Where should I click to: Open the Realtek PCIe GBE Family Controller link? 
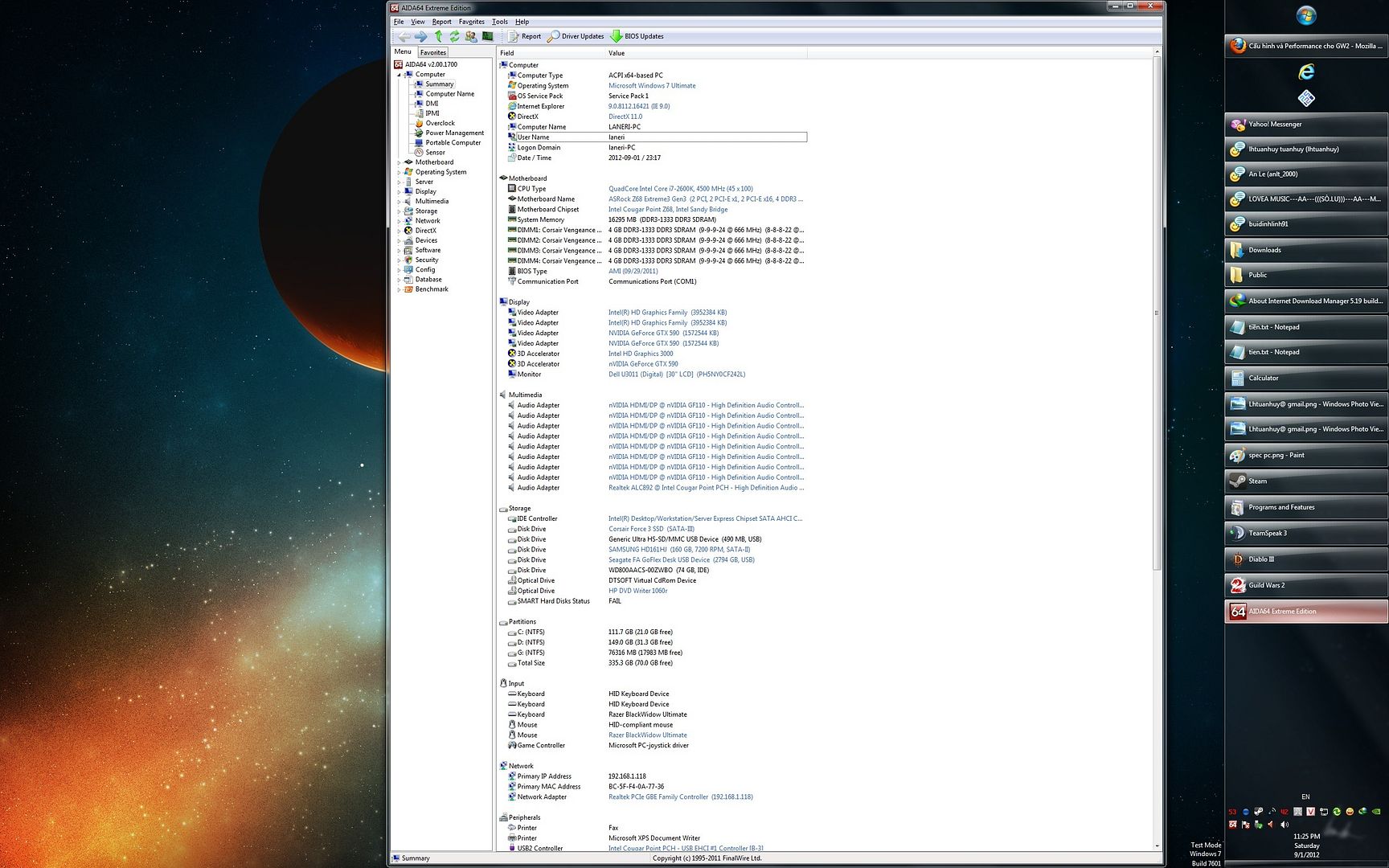tap(680, 797)
